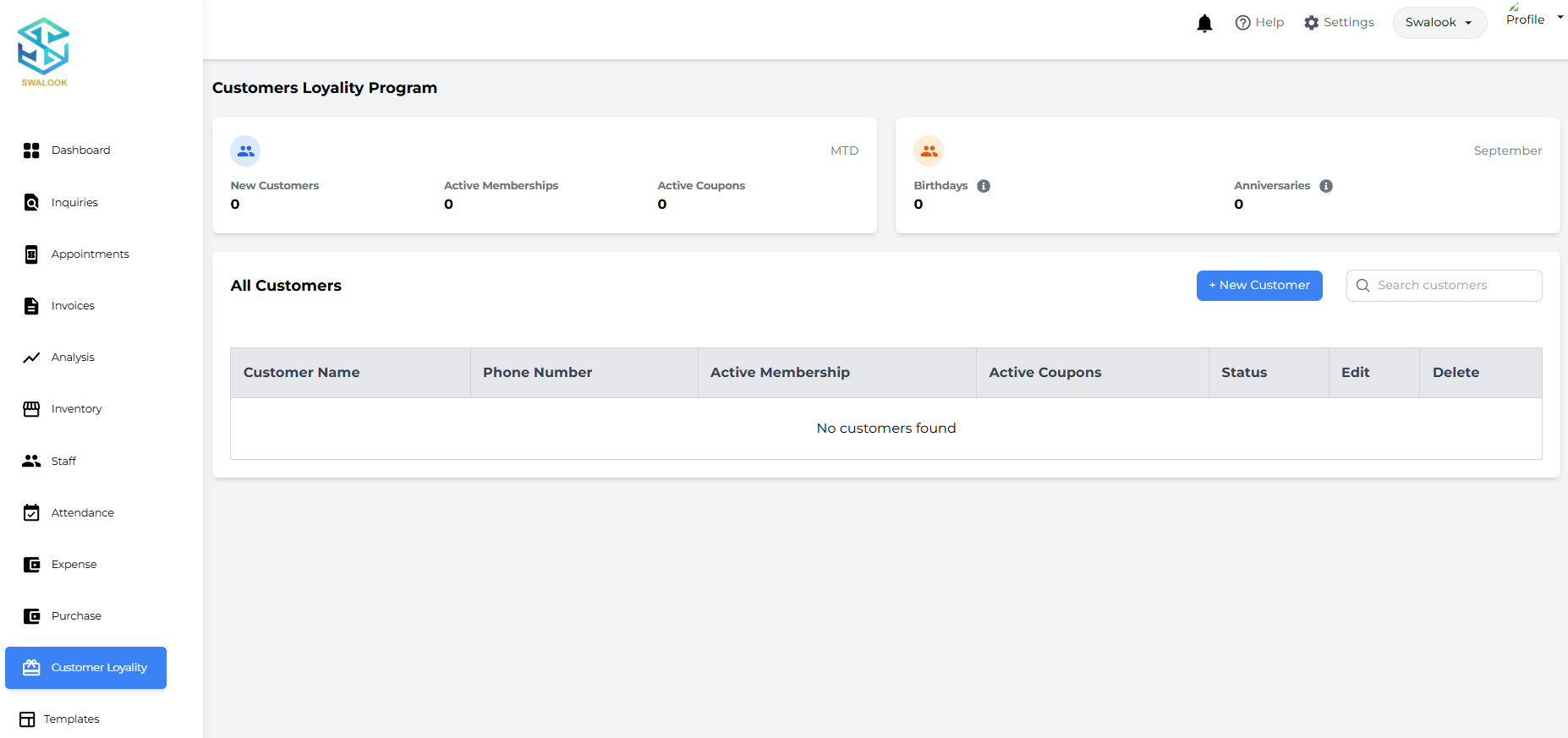Click the Inquiries magnifier document icon
This screenshot has width=1568, height=738.
click(x=31, y=203)
